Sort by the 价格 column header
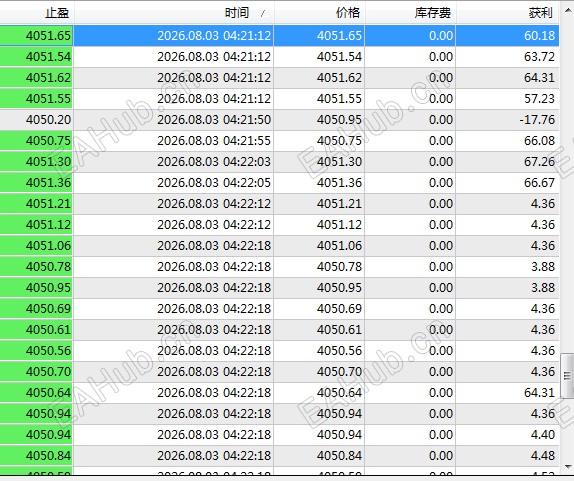The width and height of the screenshot is (574, 481). click(319, 13)
